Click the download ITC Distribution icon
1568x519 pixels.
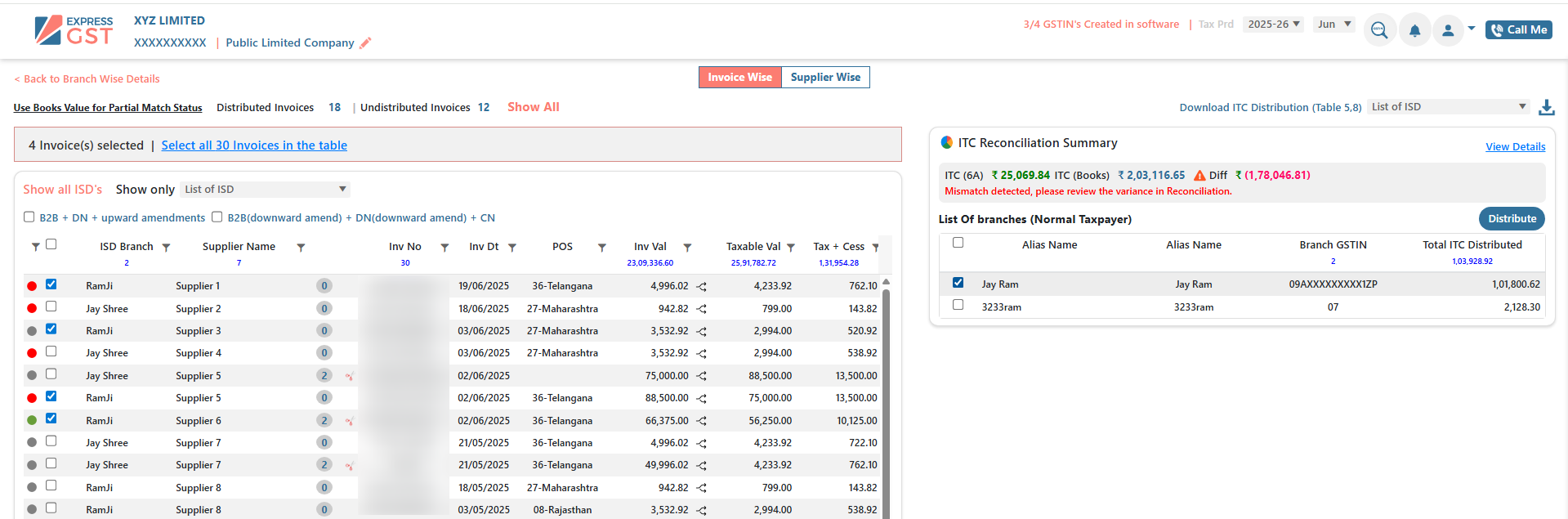(1547, 108)
